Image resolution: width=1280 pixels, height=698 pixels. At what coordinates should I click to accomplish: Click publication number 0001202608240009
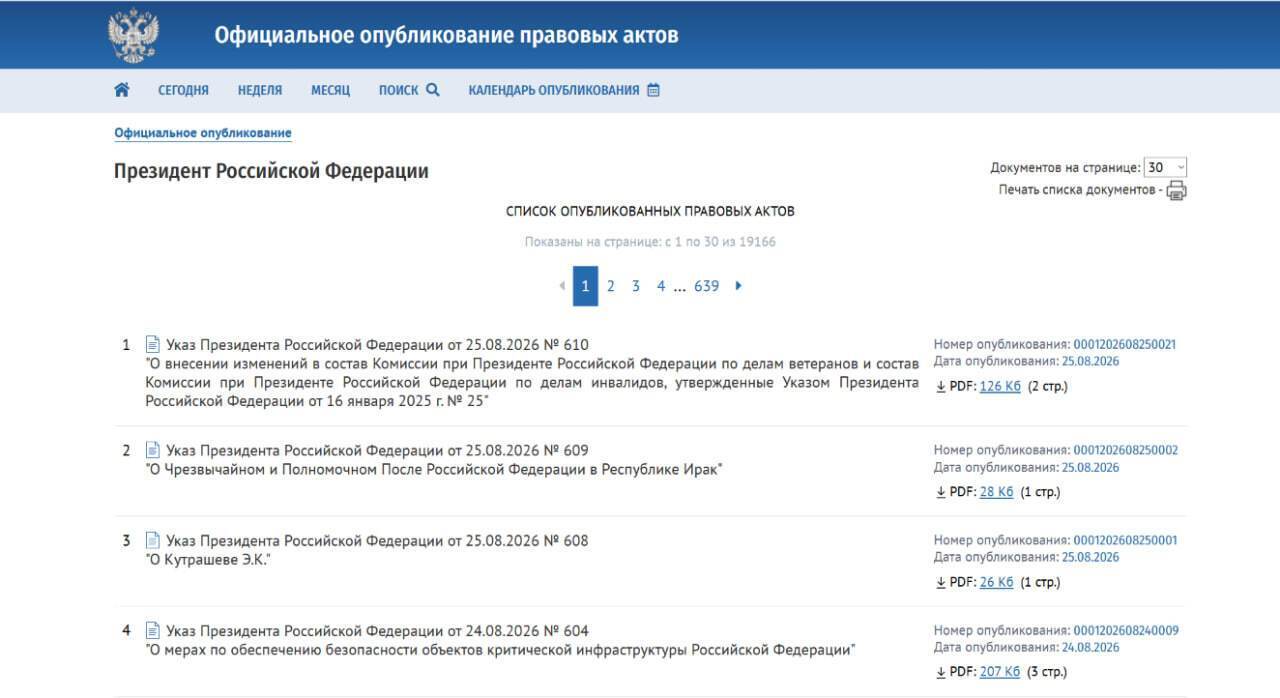pos(1125,630)
